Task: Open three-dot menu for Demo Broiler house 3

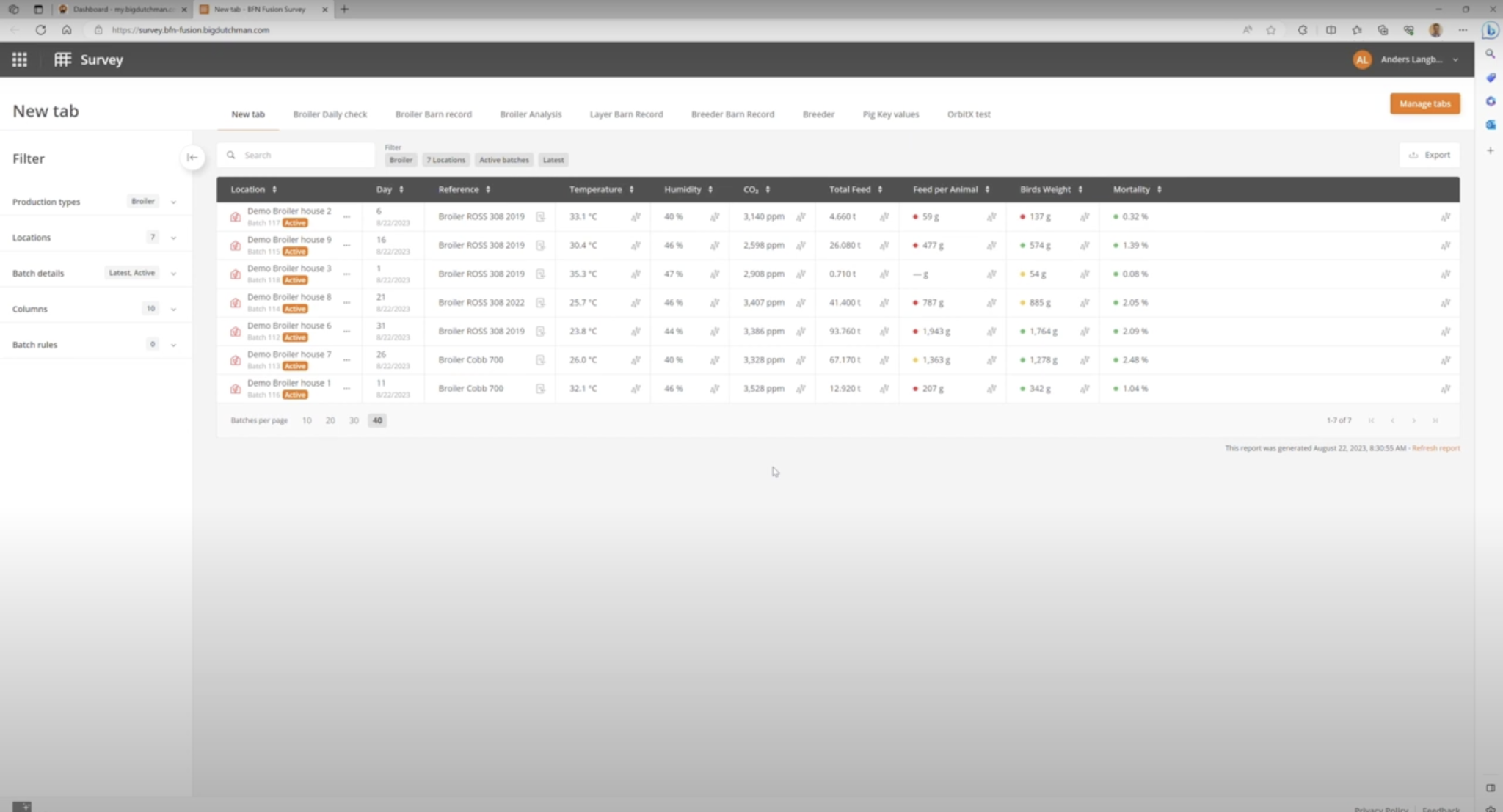Action: (x=346, y=274)
